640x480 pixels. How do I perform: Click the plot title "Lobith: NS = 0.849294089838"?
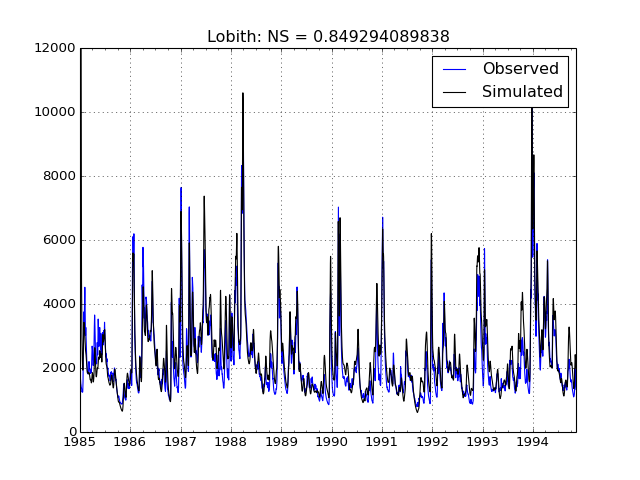tap(328, 37)
